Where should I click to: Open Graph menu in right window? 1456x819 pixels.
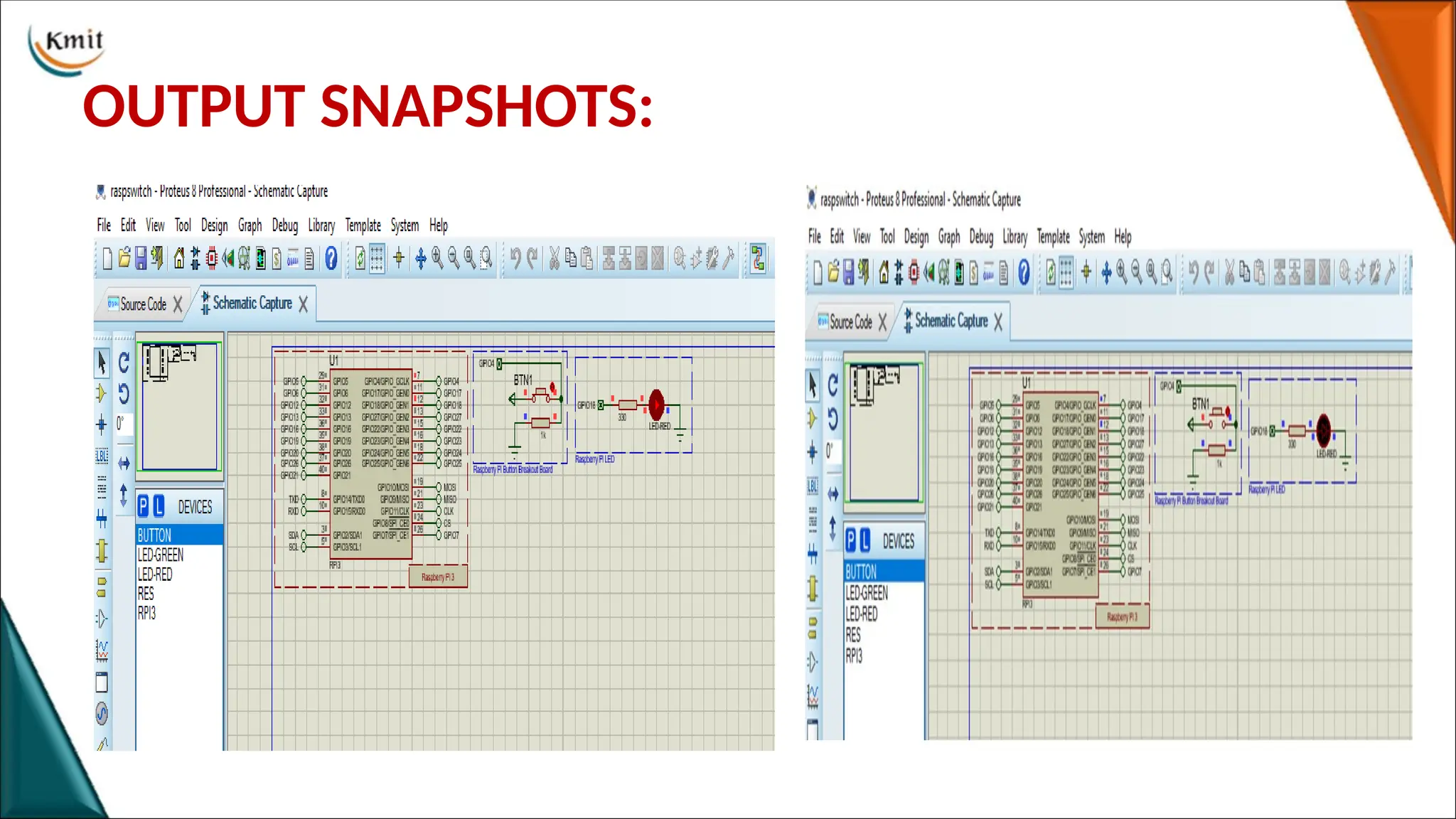coord(949,237)
